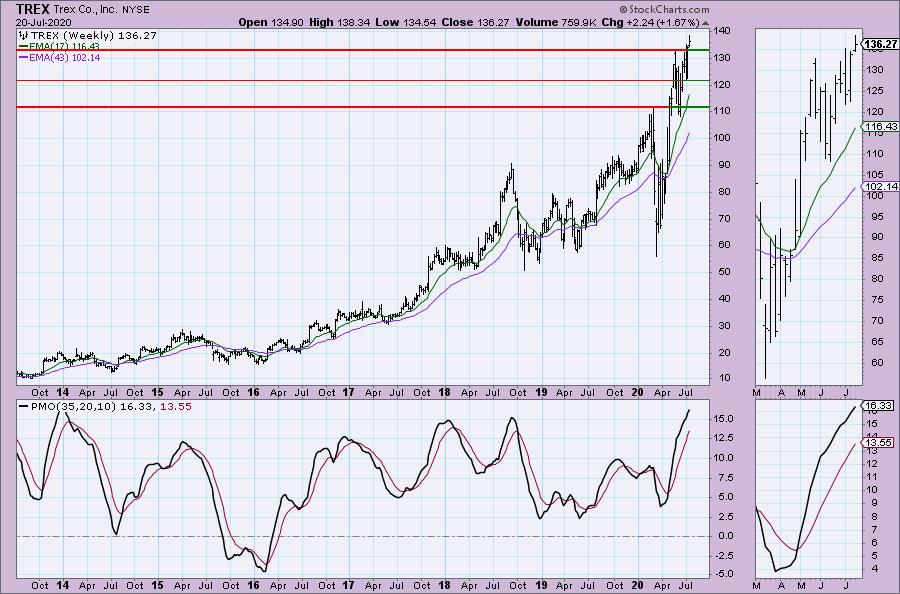Click the date '20-Jul-2020'
The image size is (900, 594).
tap(44, 22)
